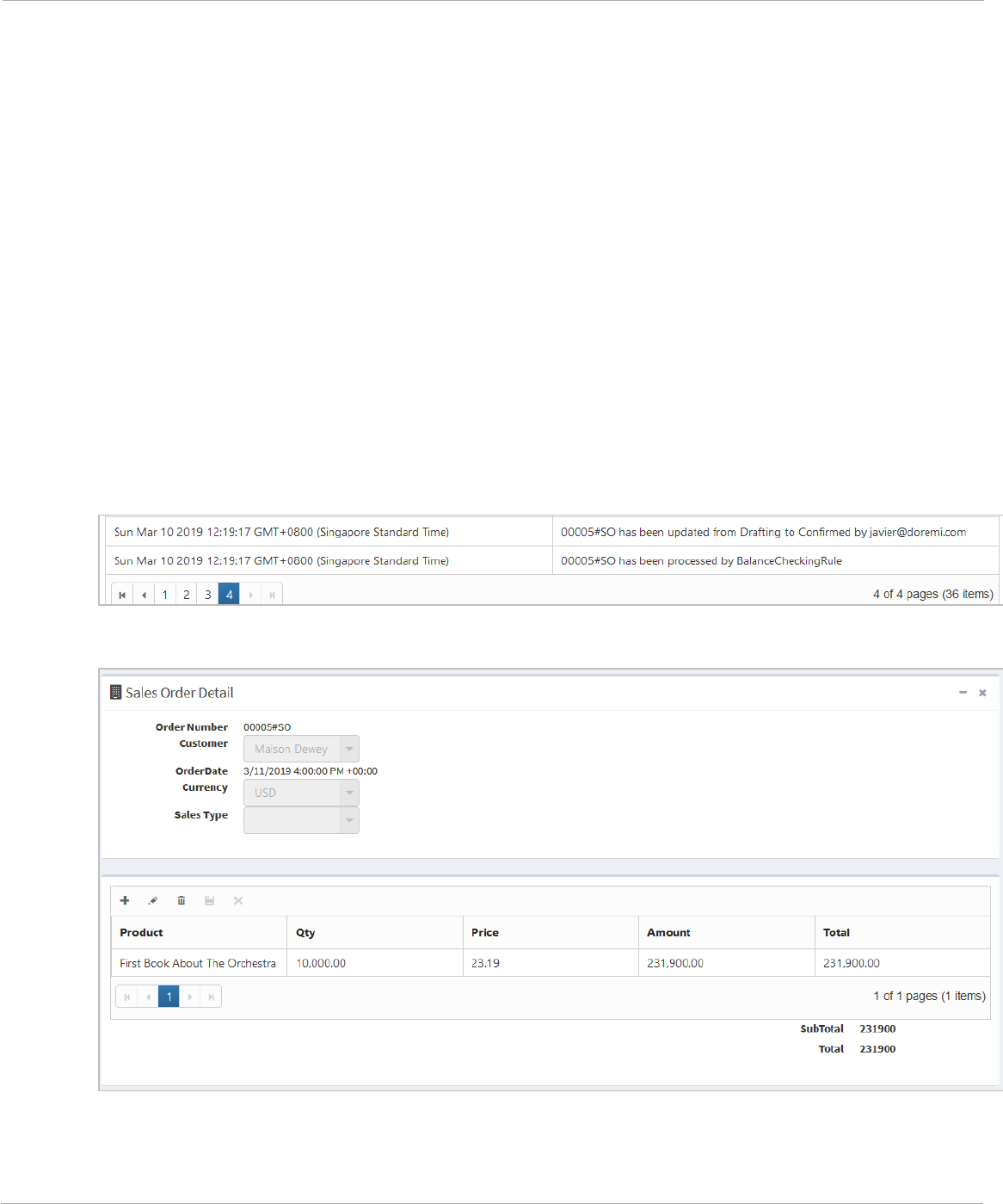Screen dimensions: 1003x1204
Task: Click the timestamp of the Drafting to Confirmed entry
Action: (x=281, y=533)
